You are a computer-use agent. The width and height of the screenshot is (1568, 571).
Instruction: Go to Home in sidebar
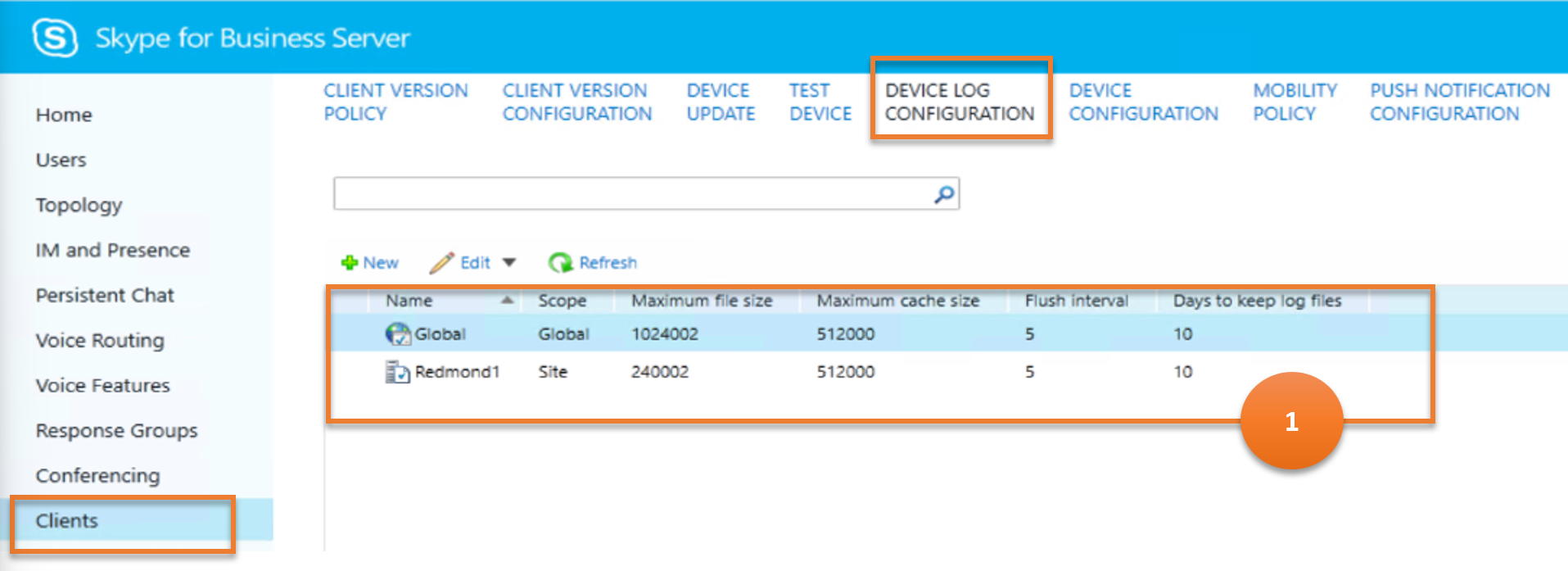[64, 115]
